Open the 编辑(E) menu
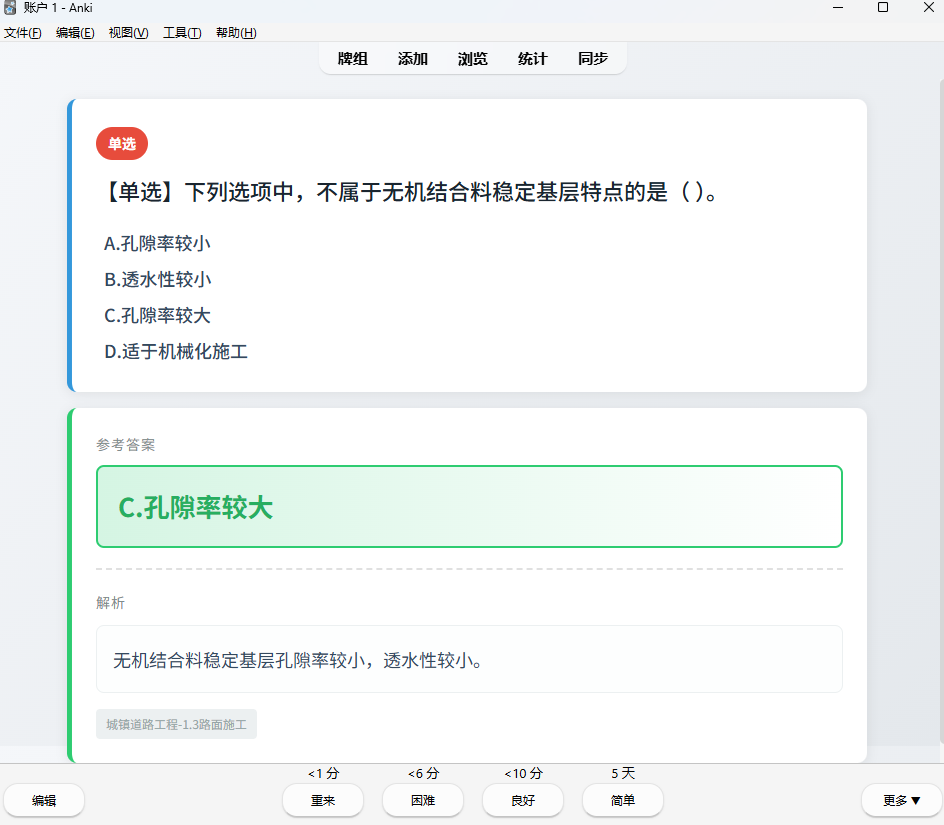The image size is (944, 825). click(75, 33)
